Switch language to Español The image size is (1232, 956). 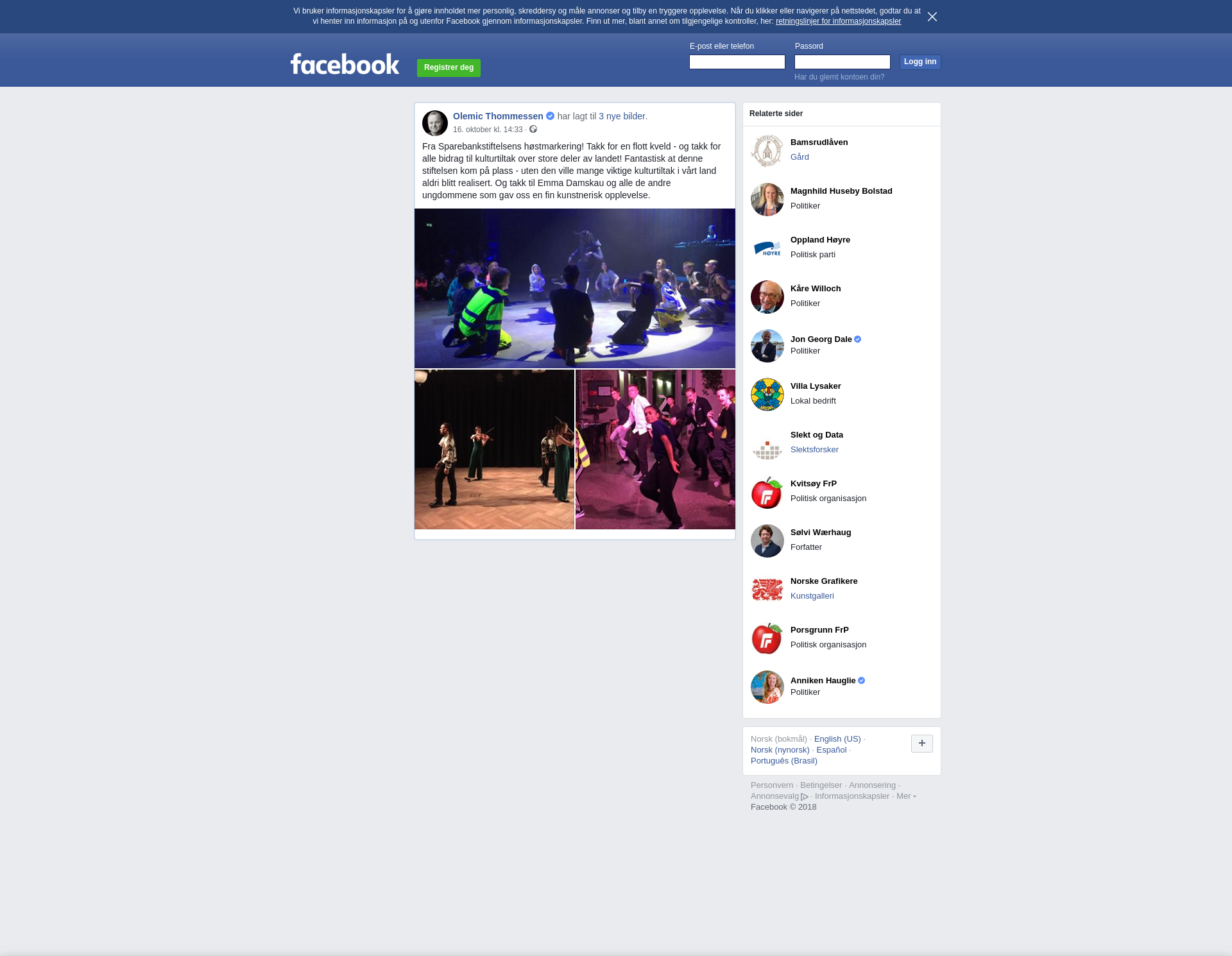[x=832, y=750]
